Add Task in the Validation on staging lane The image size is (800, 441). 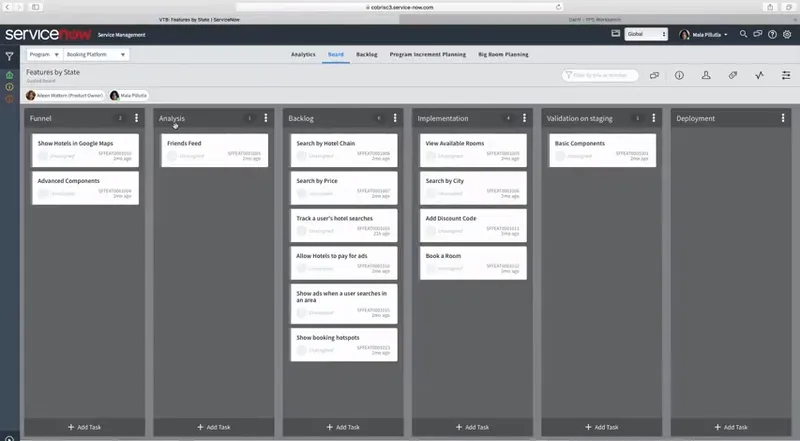602,427
